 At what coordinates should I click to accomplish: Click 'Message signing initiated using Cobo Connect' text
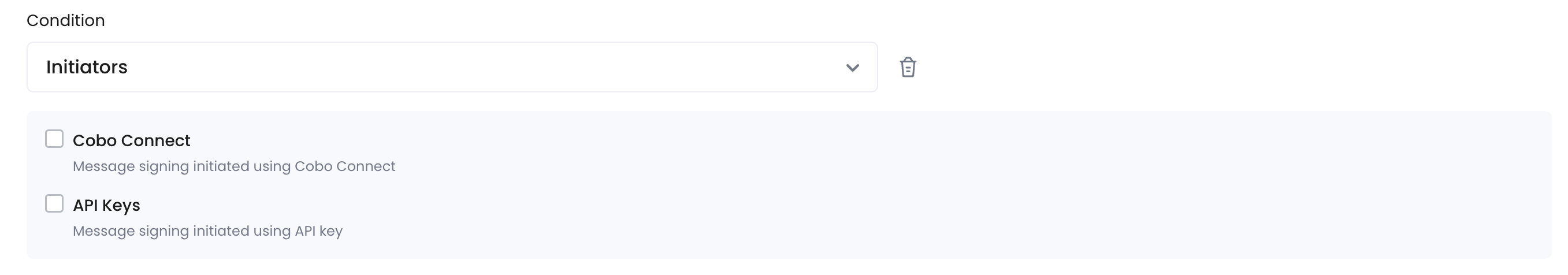click(x=234, y=166)
